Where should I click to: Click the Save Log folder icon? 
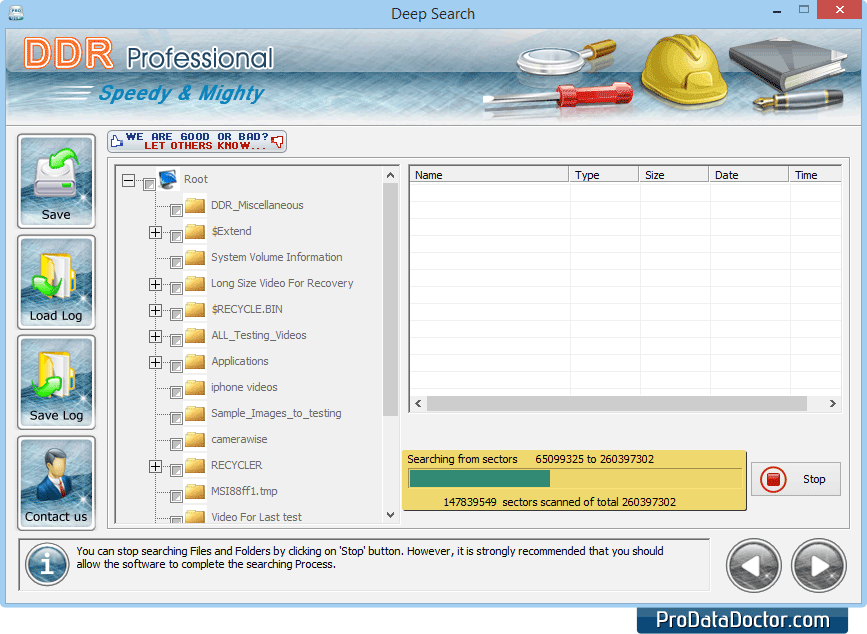pyautogui.click(x=56, y=382)
